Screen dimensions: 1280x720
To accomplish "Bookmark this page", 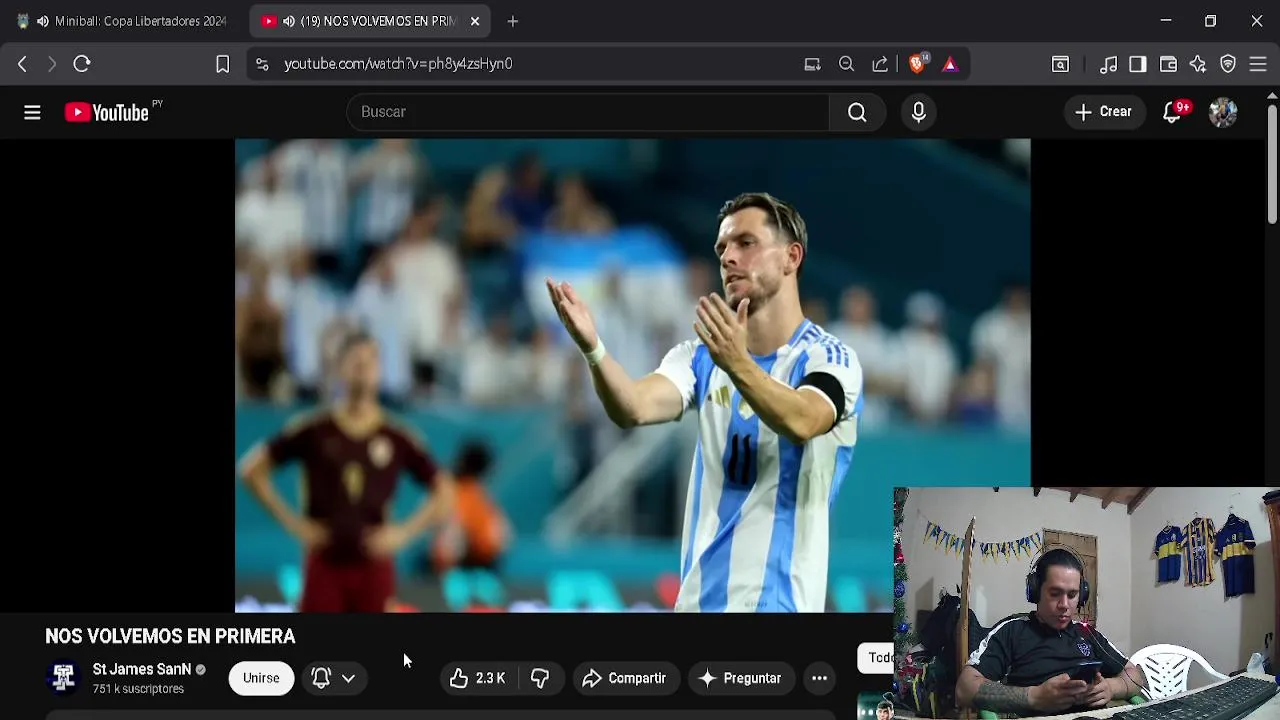I will [x=222, y=64].
